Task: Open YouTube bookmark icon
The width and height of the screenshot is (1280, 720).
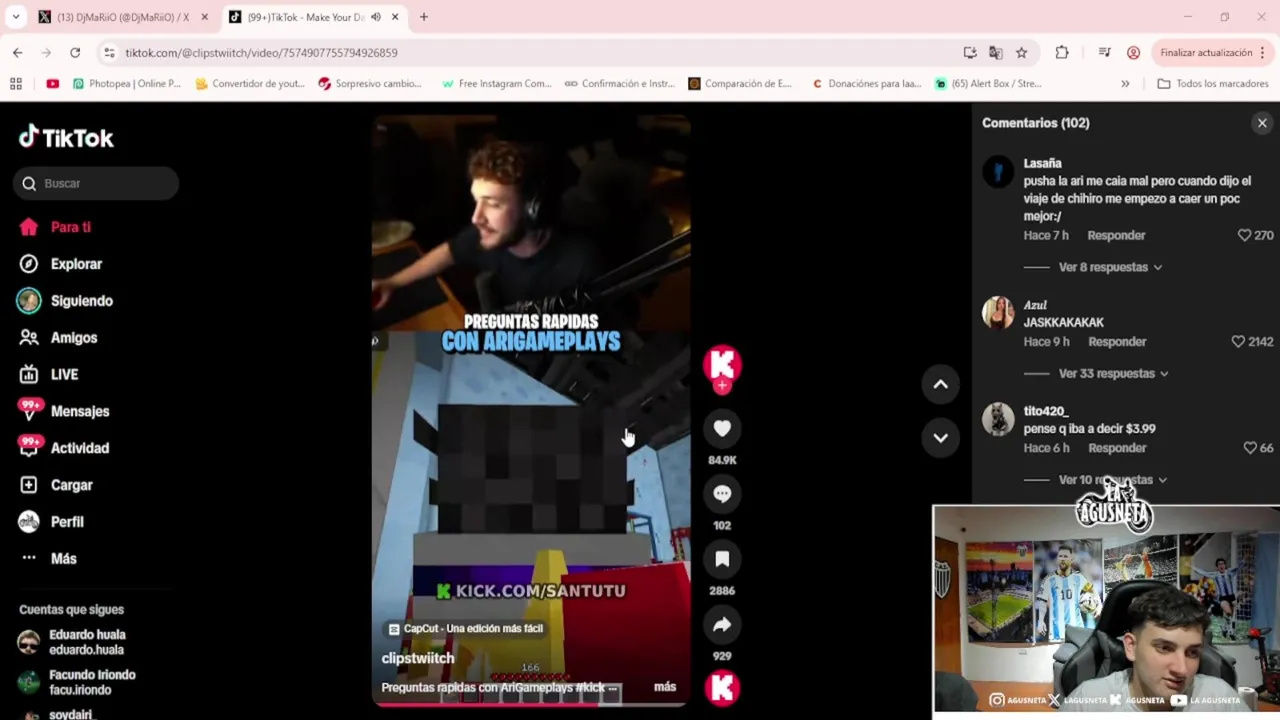Action: [x=52, y=83]
